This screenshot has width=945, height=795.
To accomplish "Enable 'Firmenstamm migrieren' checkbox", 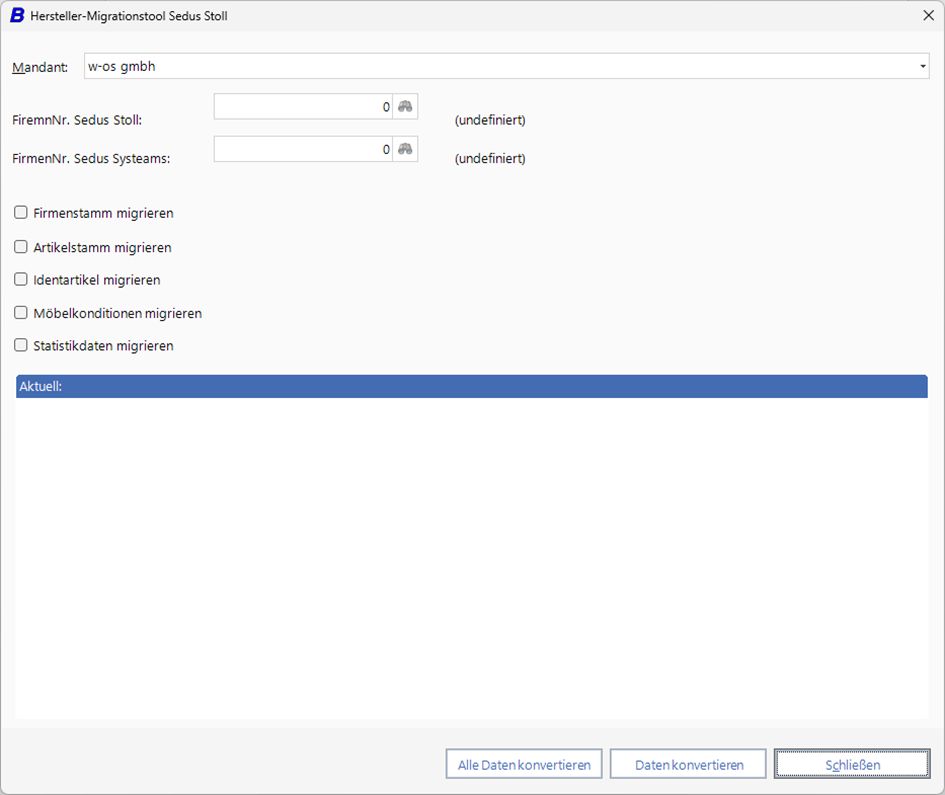I will (21, 213).
